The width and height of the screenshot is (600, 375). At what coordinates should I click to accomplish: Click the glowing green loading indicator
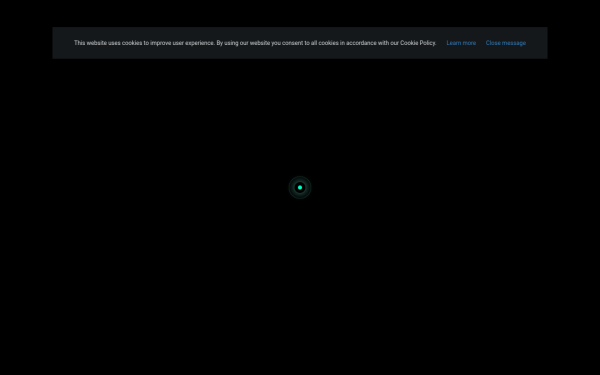(300, 188)
